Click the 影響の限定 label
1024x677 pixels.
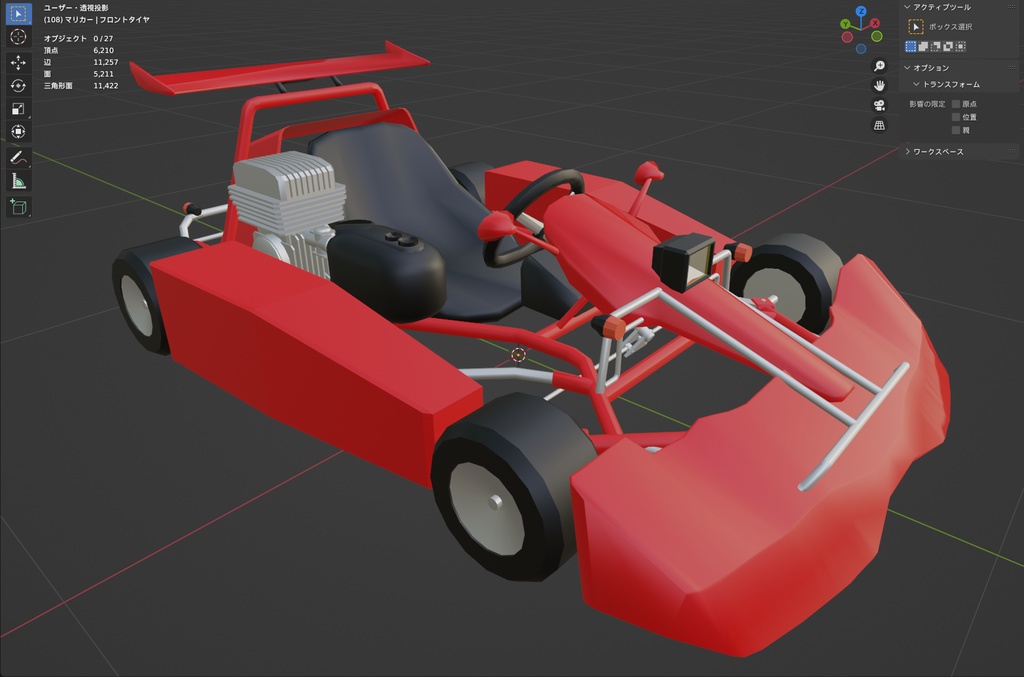(x=927, y=104)
